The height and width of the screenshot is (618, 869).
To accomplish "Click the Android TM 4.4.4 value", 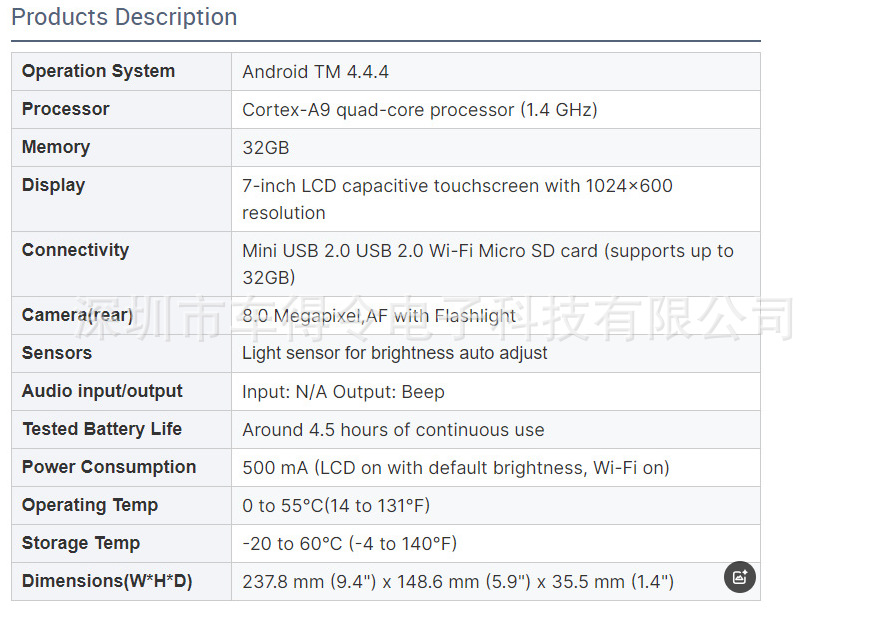I will tap(315, 72).
